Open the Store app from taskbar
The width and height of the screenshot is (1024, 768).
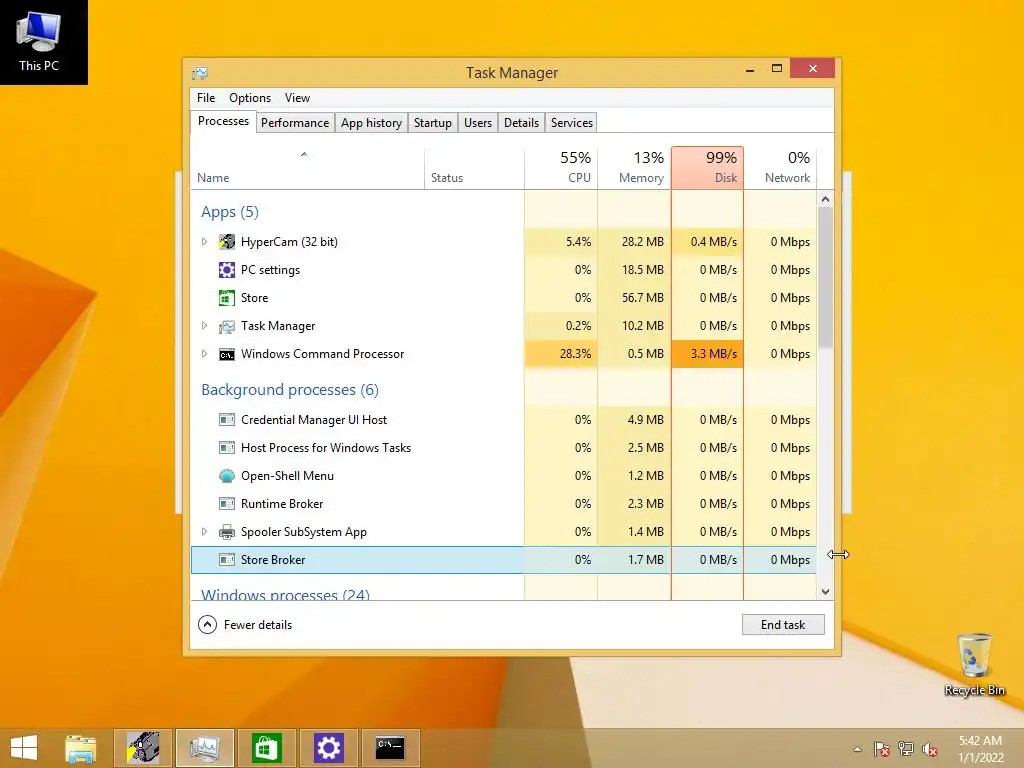[266, 747]
